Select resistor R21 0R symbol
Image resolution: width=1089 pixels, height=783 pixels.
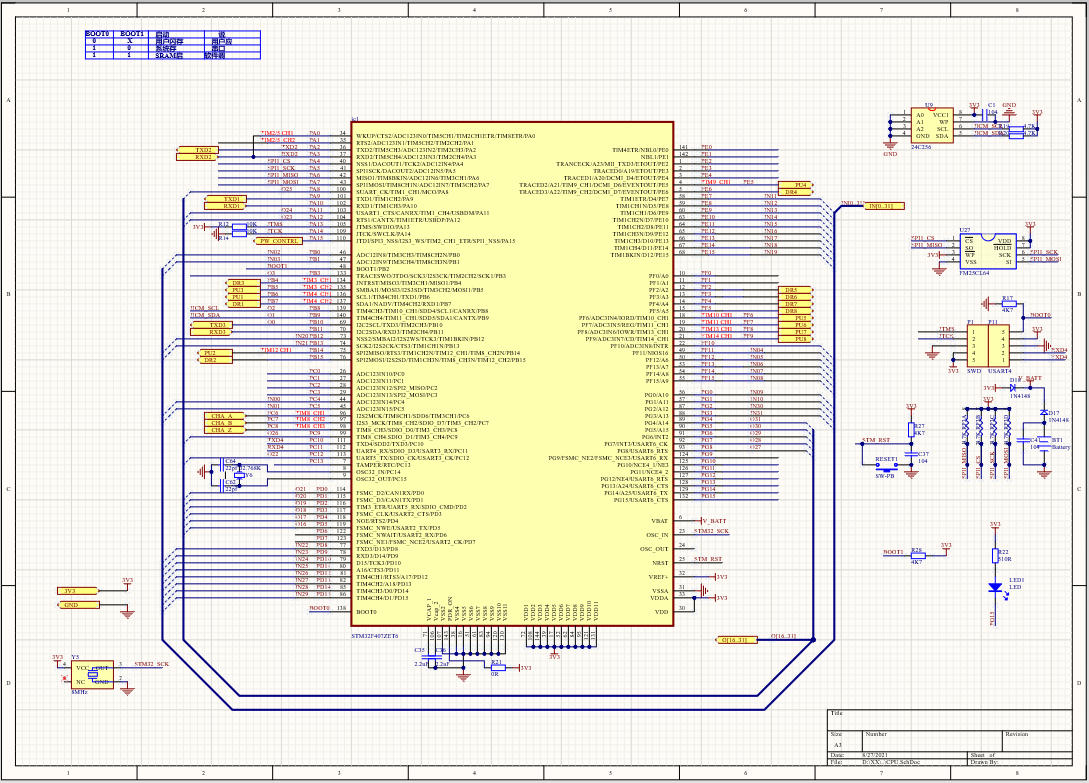(x=496, y=668)
